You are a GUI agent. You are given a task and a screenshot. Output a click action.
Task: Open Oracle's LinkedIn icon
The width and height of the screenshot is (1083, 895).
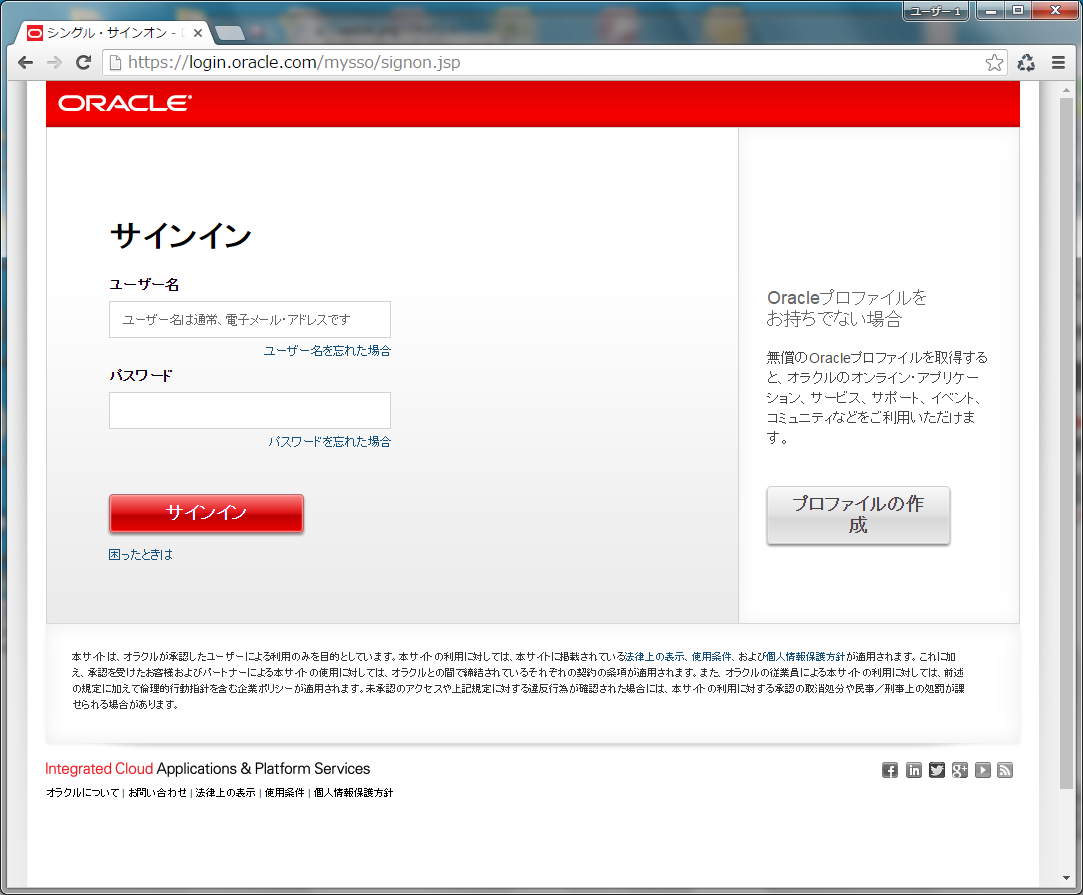coord(913,770)
